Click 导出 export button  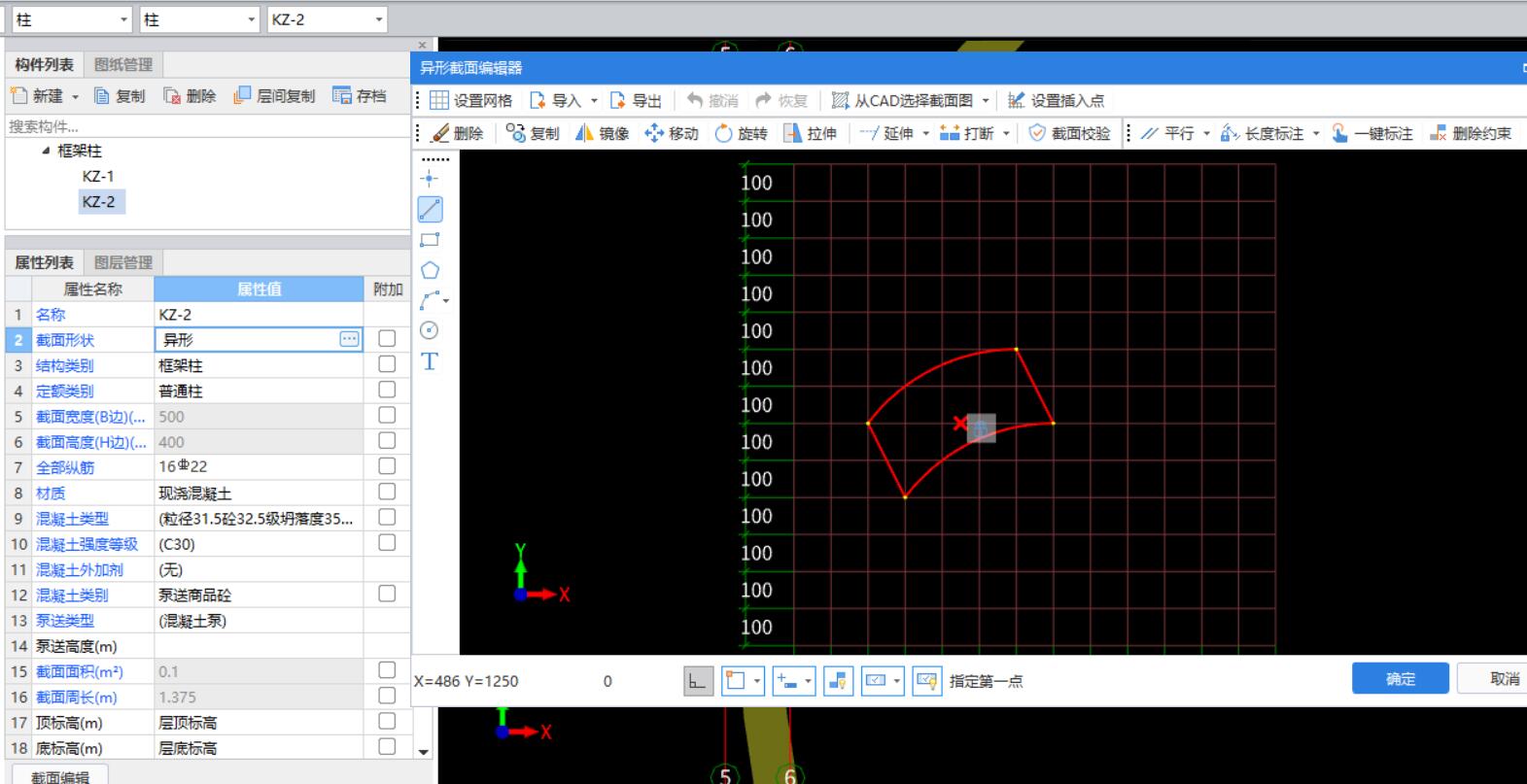pos(636,100)
